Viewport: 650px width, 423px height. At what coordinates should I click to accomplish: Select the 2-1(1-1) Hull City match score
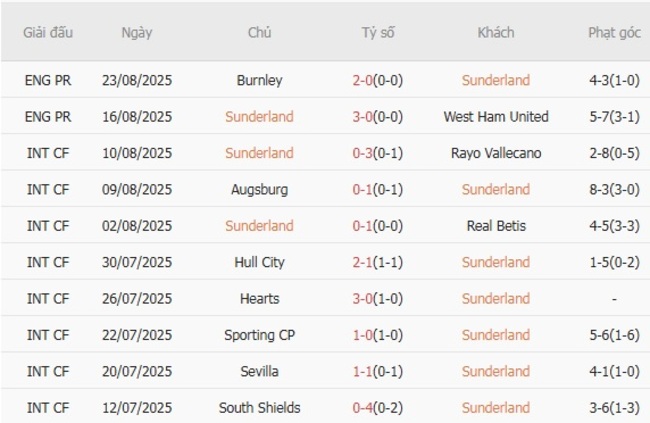378,262
